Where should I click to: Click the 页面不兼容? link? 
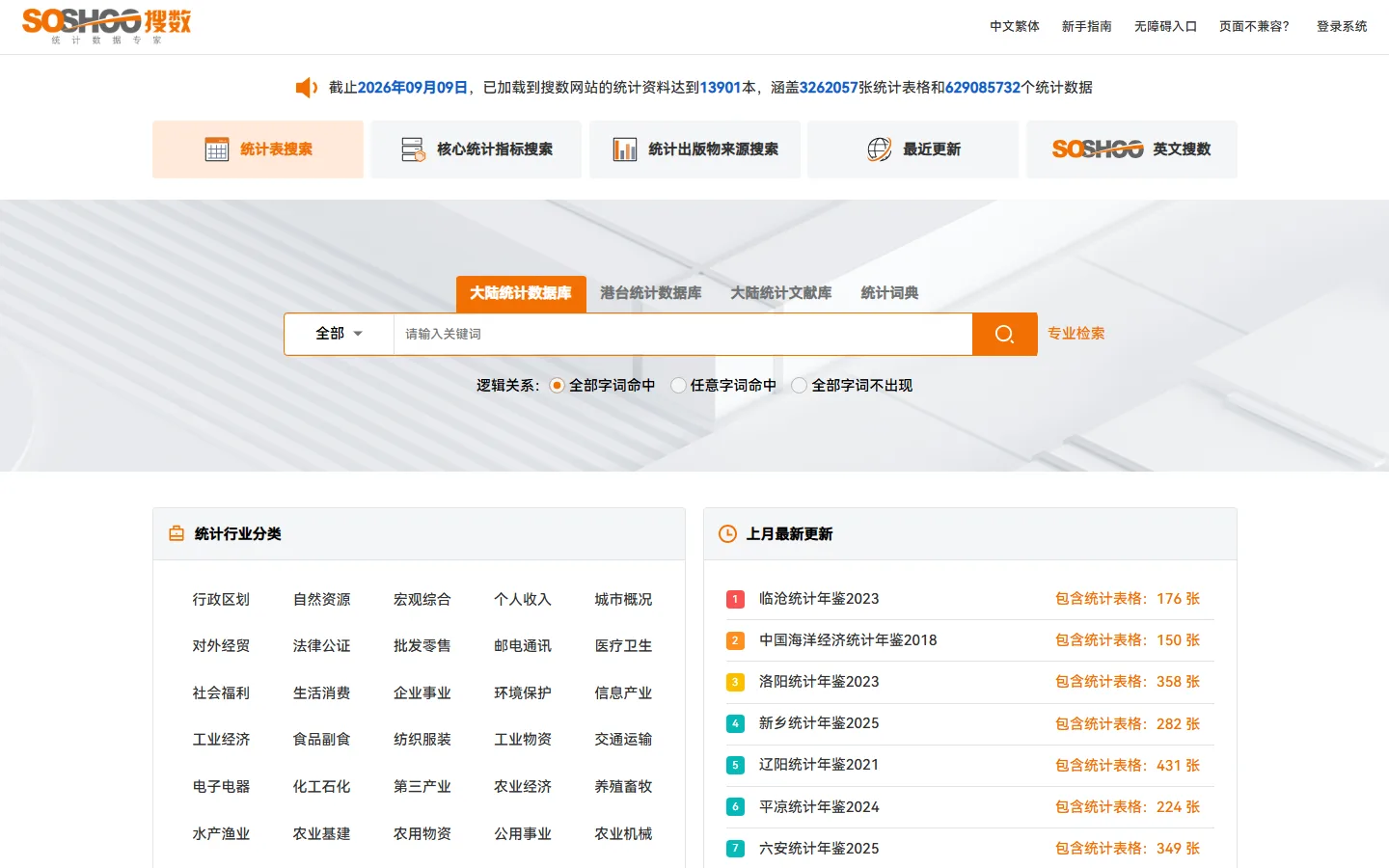(1254, 27)
